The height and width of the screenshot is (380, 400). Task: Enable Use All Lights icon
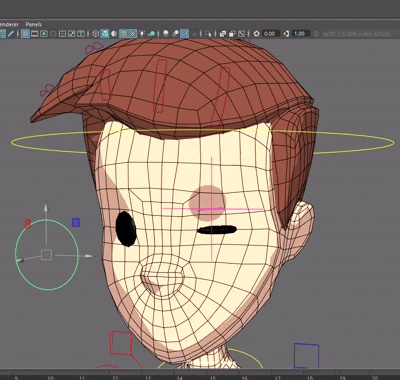pos(142,34)
